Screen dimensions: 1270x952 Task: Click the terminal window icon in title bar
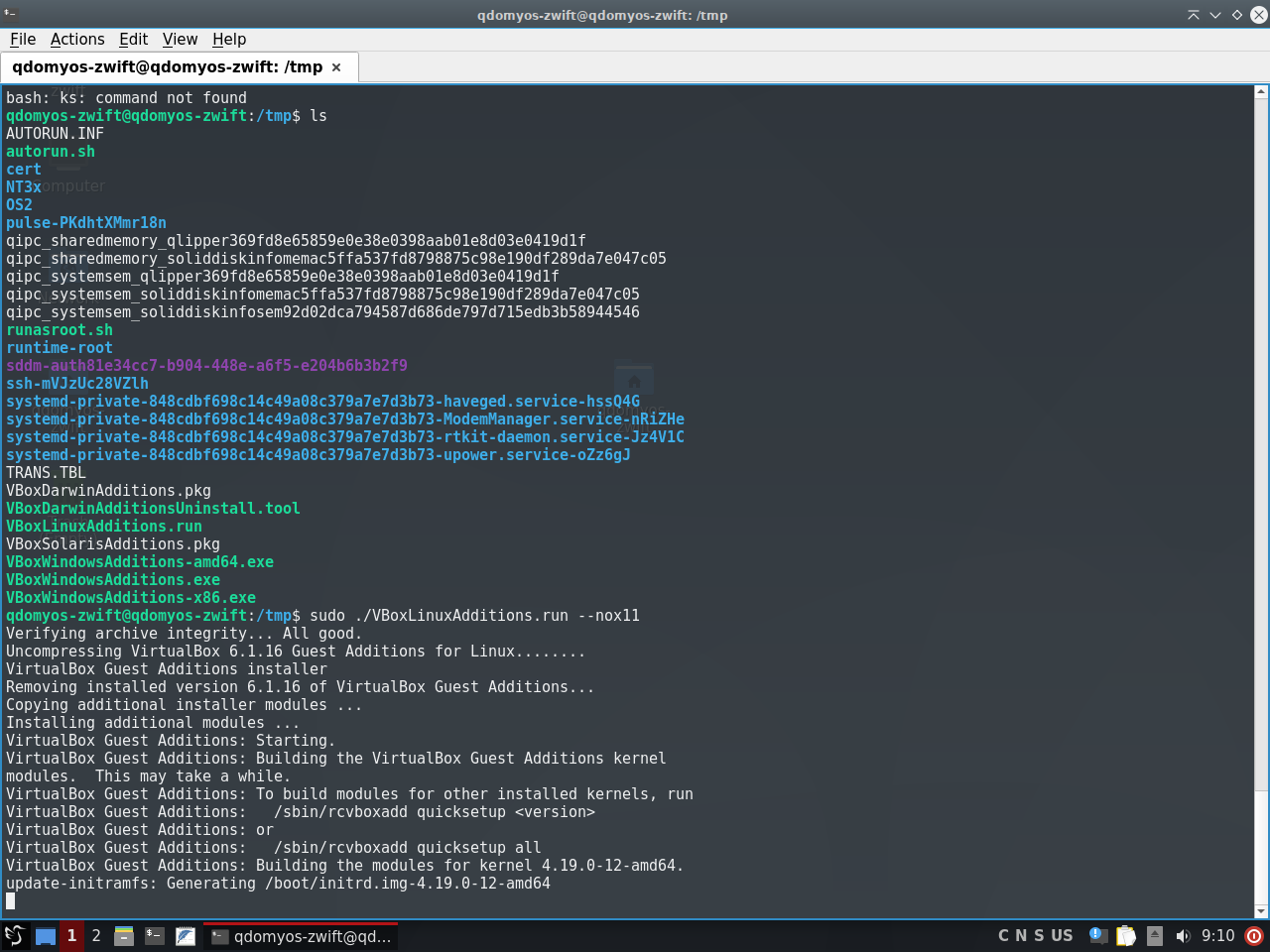click(x=12, y=14)
